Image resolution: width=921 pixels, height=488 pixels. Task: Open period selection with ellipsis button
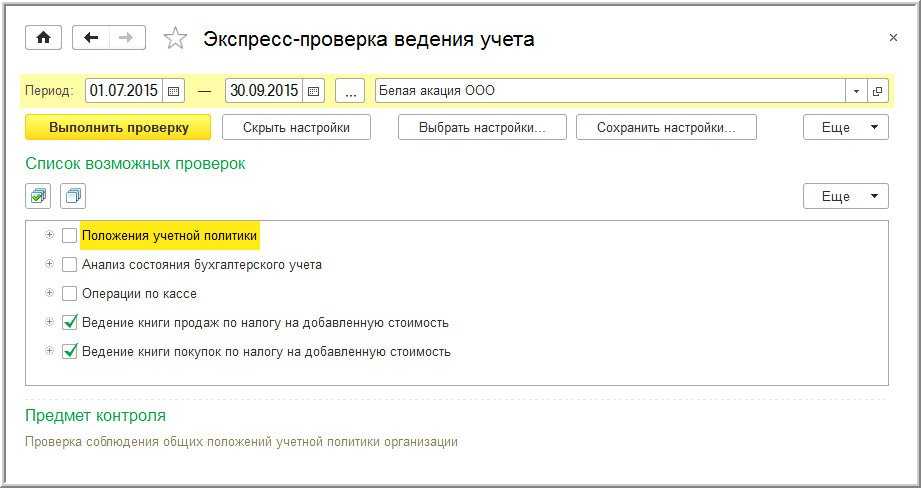pyautogui.click(x=350, y=91)
